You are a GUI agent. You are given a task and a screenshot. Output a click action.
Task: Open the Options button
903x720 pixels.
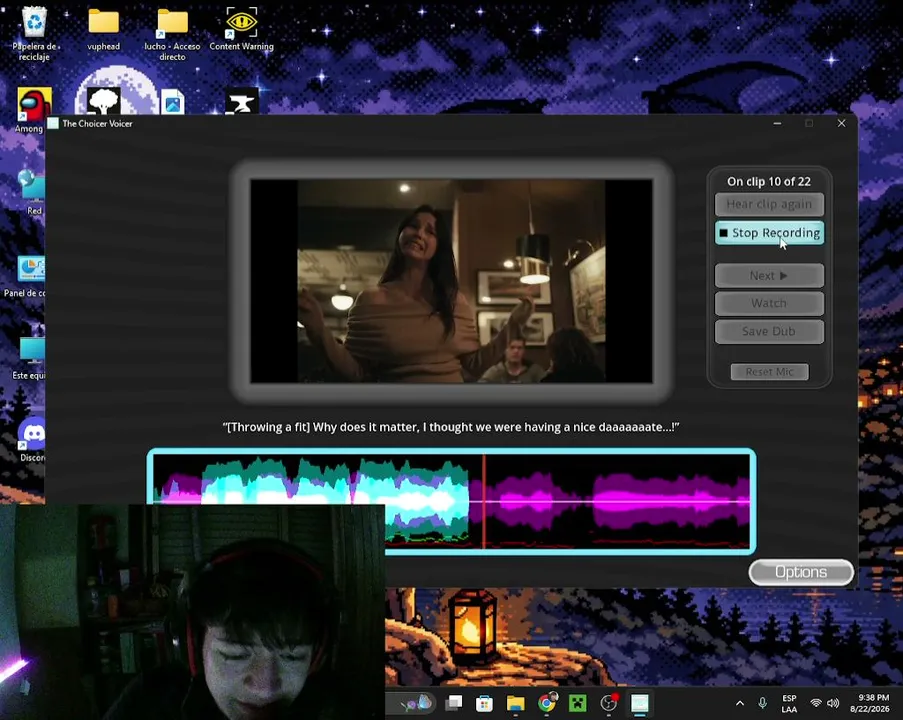click(801, 572)
